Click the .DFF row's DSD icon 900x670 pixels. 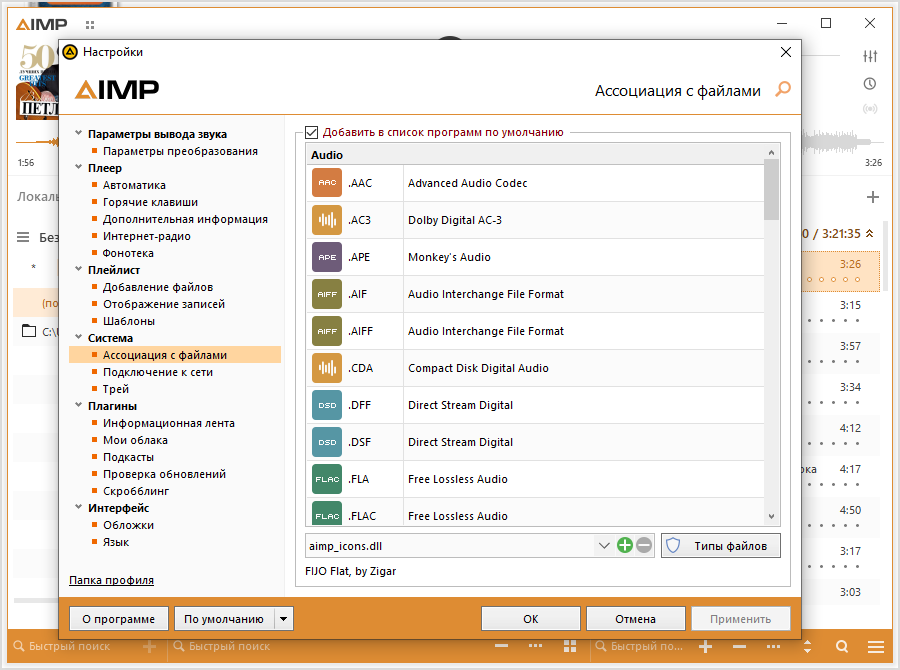[x=327, y=405]
